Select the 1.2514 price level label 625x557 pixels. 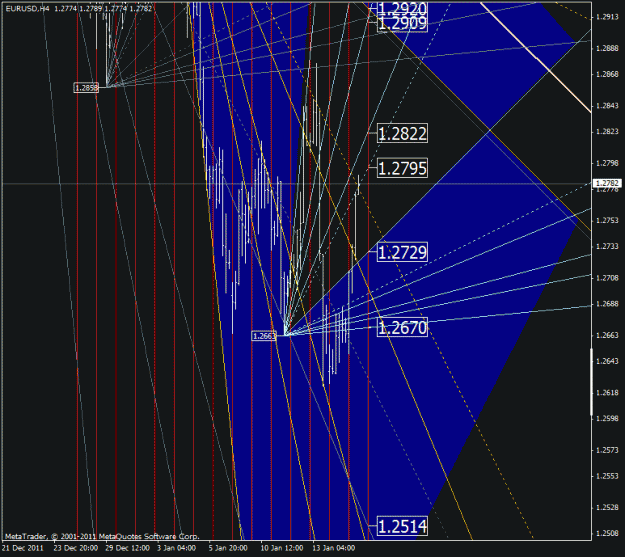[402, 526]
